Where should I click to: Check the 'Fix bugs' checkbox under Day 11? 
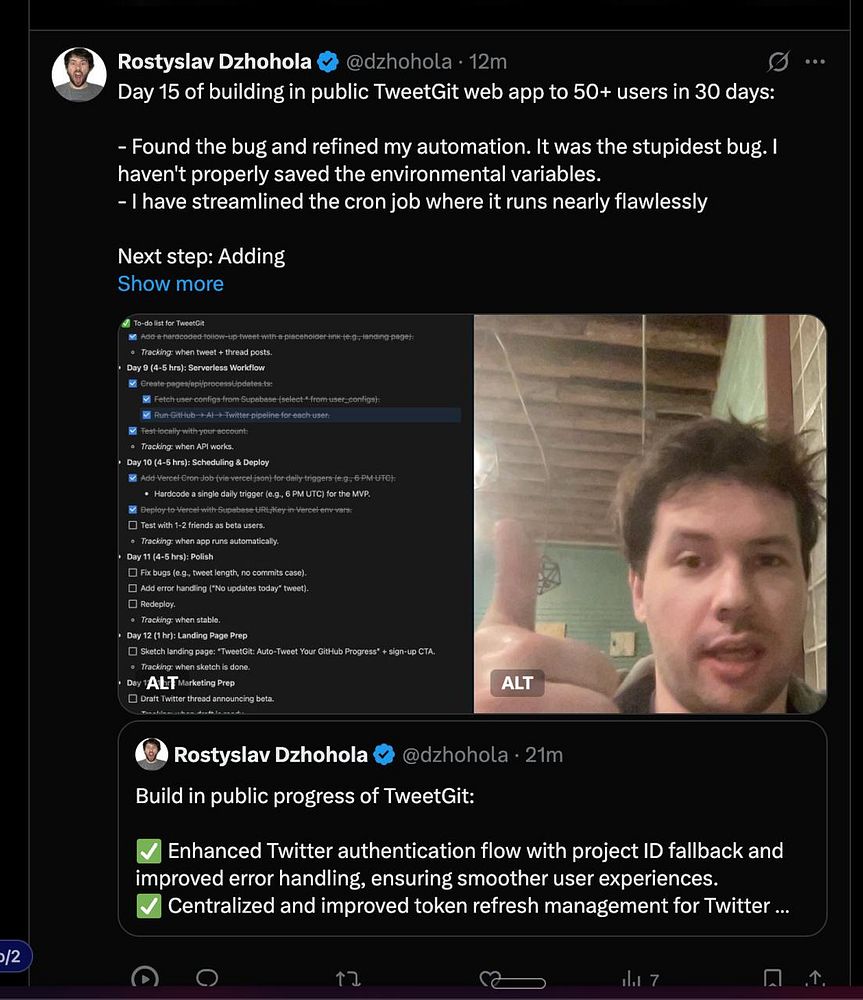(x=132, y=572)
